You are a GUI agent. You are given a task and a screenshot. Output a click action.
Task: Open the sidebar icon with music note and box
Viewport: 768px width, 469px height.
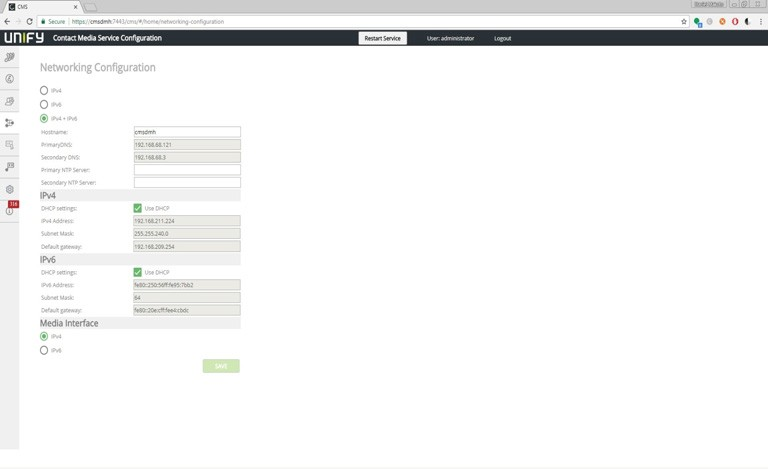tap(9, 167)
